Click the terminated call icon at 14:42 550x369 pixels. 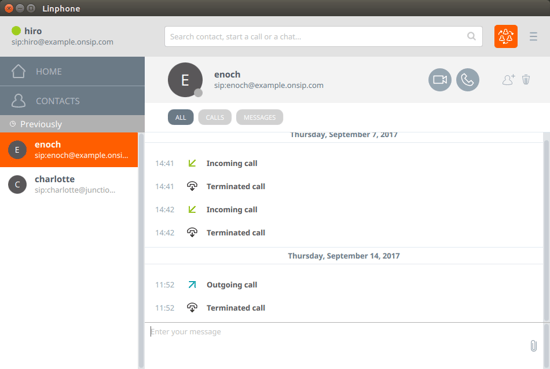(192, 232)
